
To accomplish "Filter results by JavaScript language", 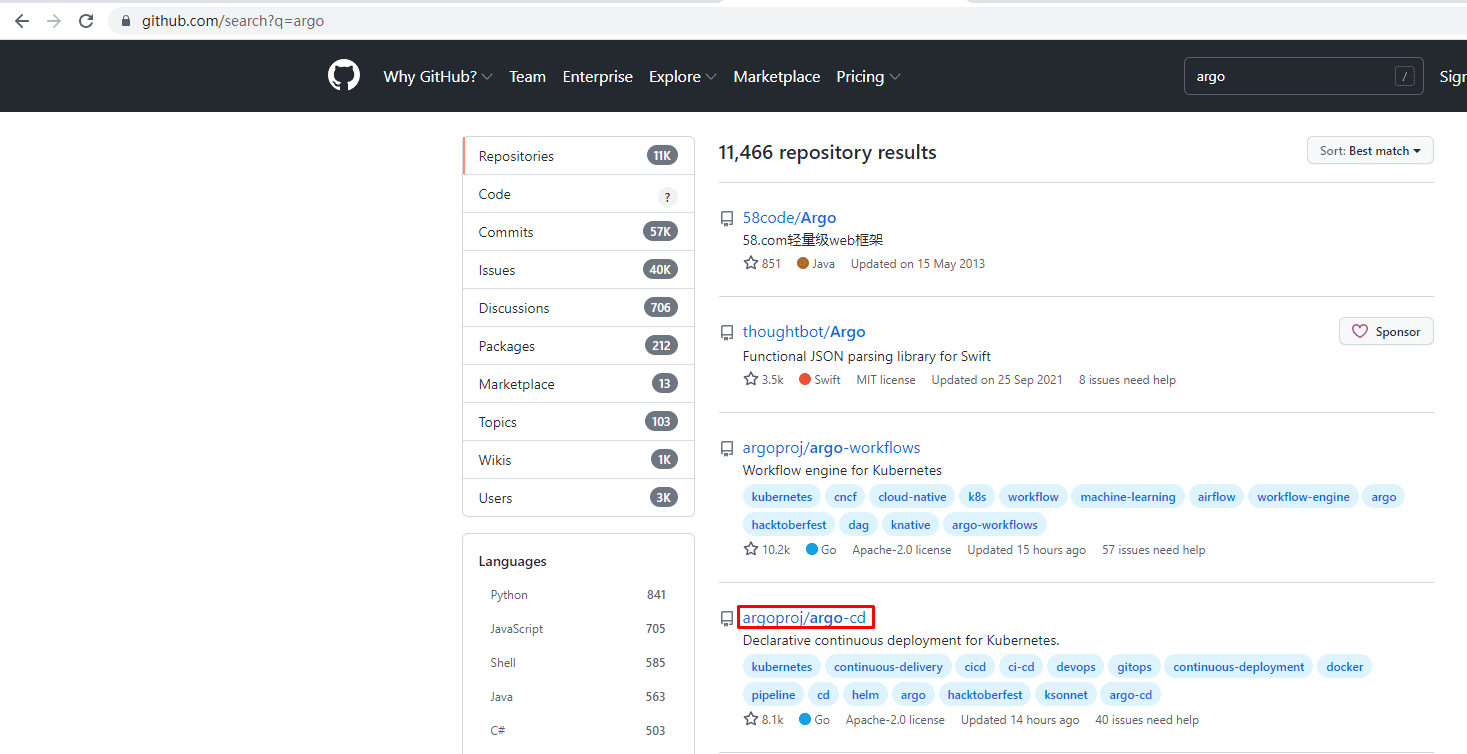I will 578,629.
